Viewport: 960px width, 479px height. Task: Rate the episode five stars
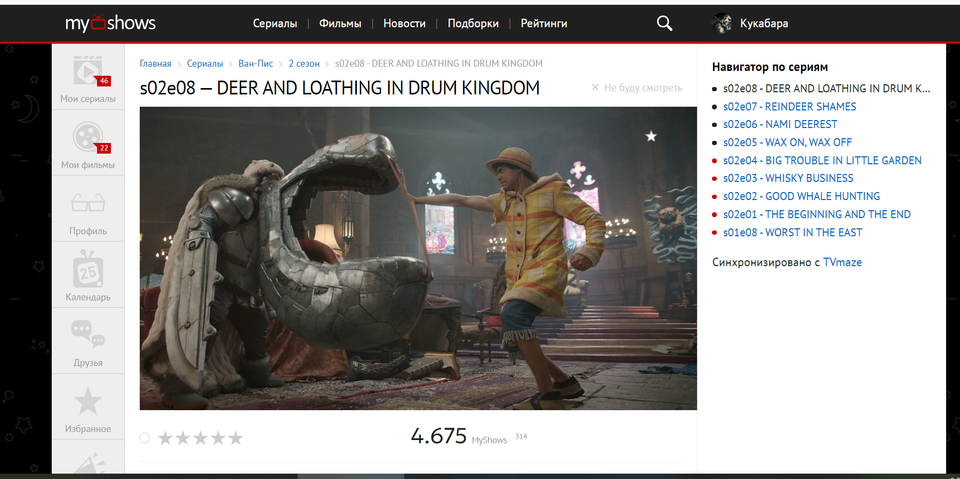point(236,438)
